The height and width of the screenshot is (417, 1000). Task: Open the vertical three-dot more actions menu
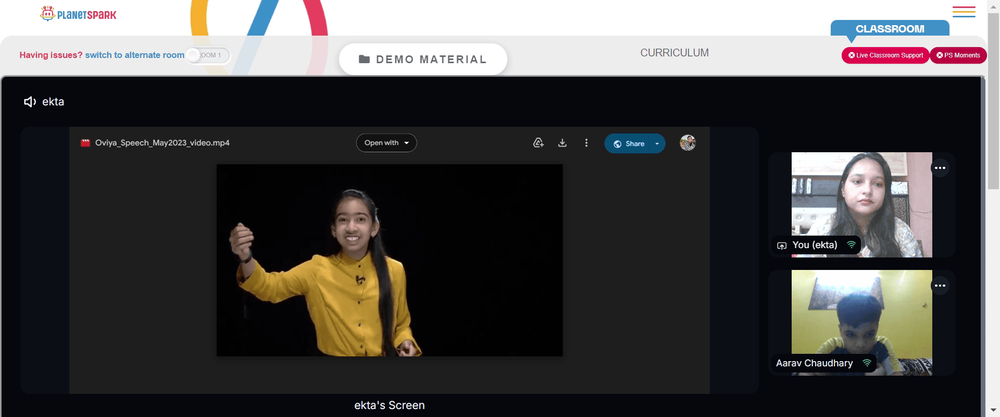[x=586, y=143]
